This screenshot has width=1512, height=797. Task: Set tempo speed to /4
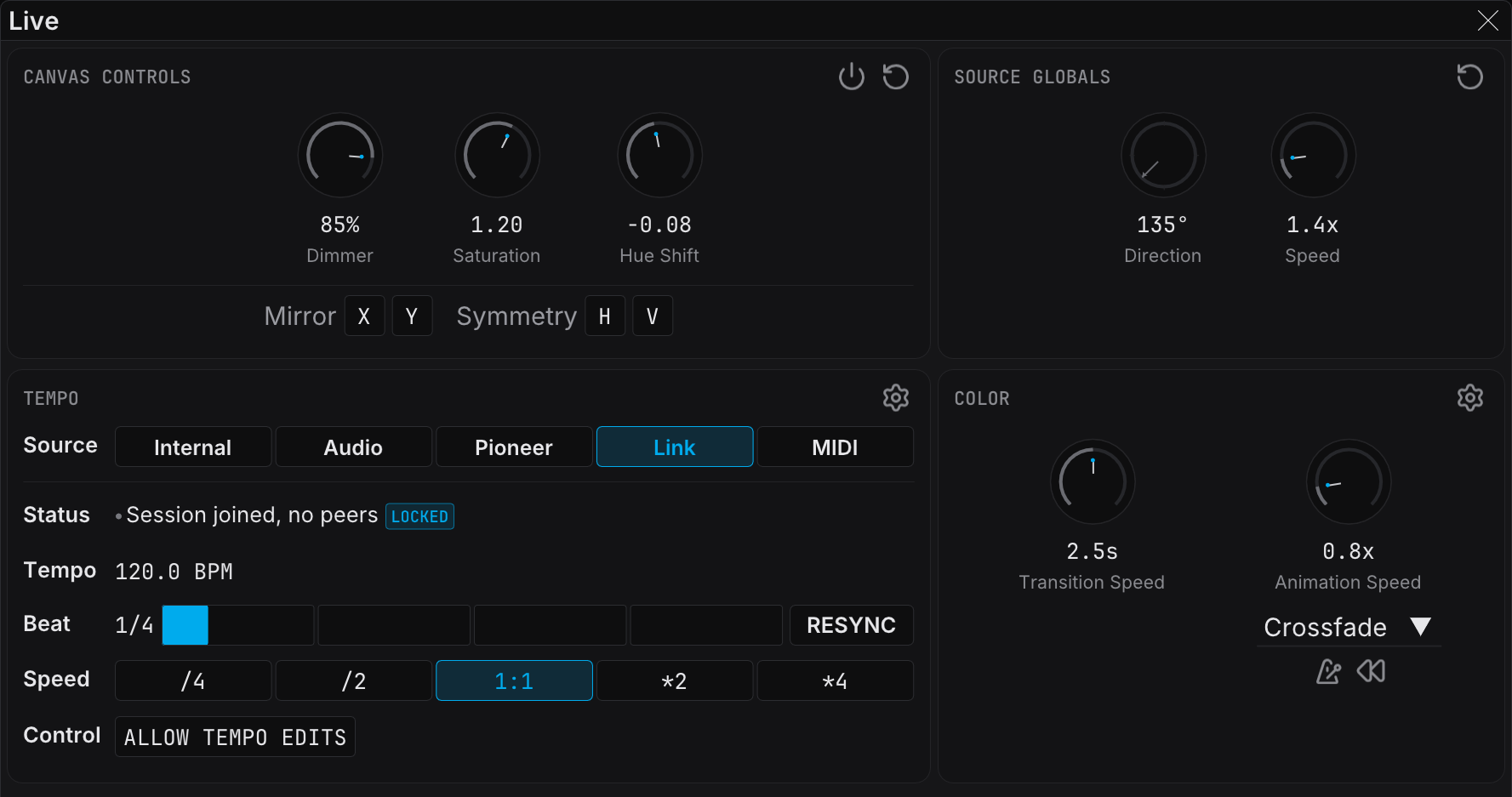193,680
